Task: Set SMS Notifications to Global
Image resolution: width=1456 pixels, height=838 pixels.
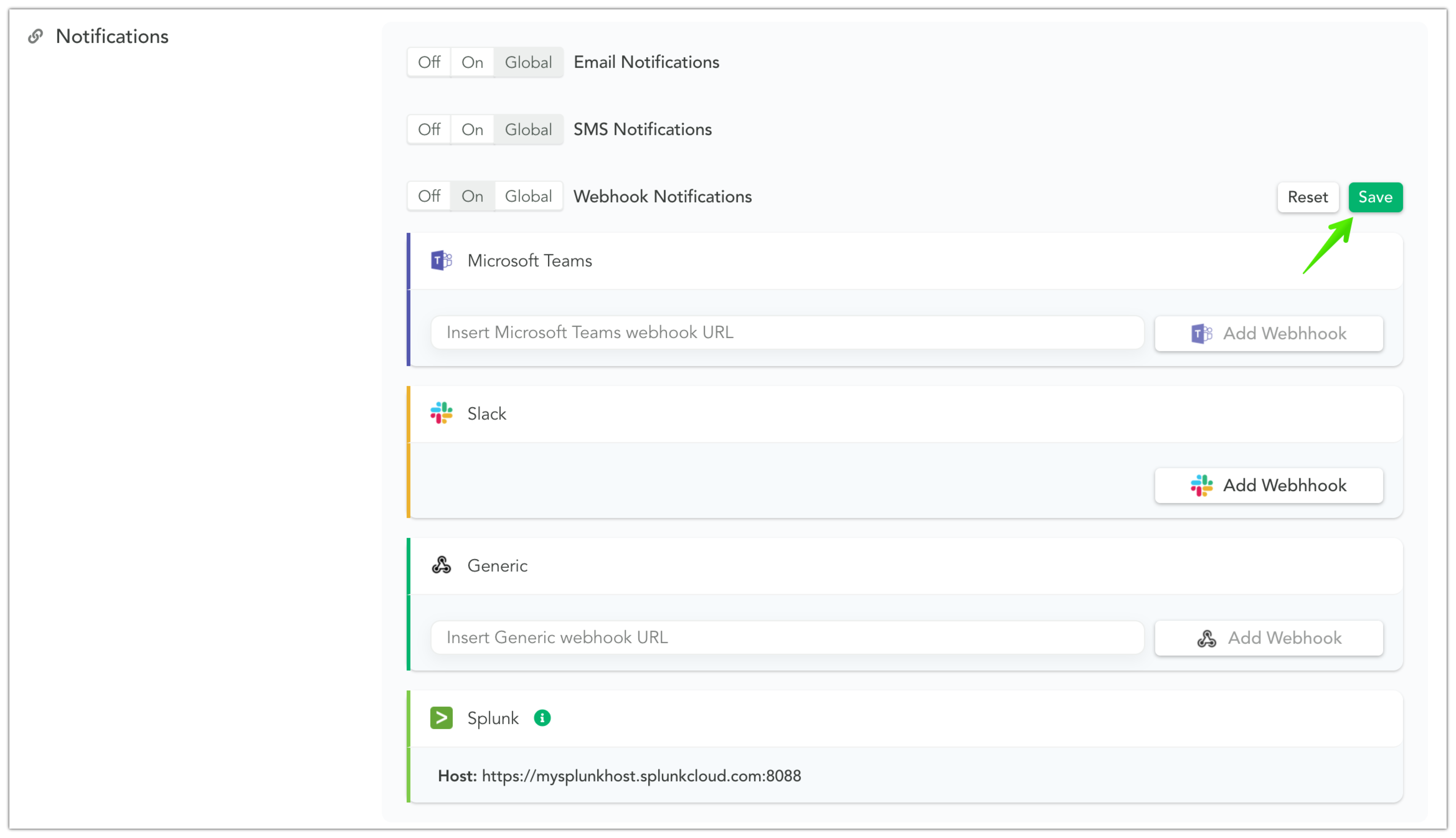Action: point(528,129)
